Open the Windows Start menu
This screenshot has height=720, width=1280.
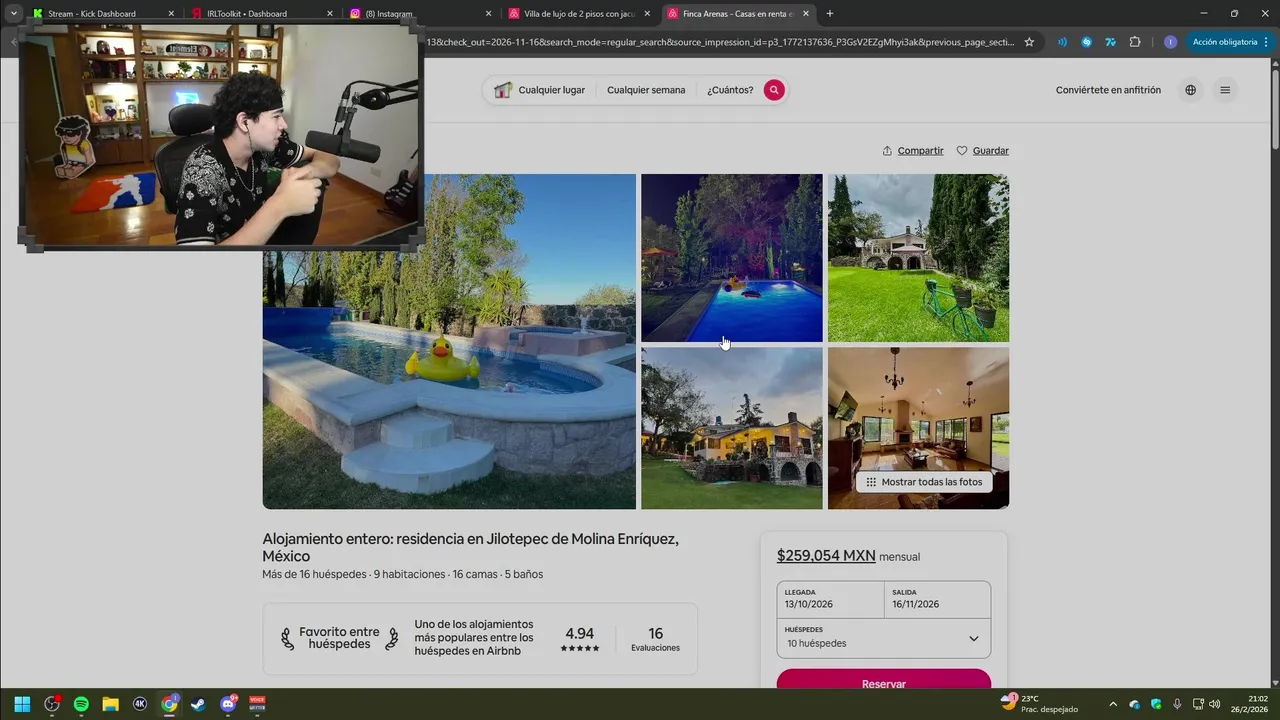[x=22, y=704]
